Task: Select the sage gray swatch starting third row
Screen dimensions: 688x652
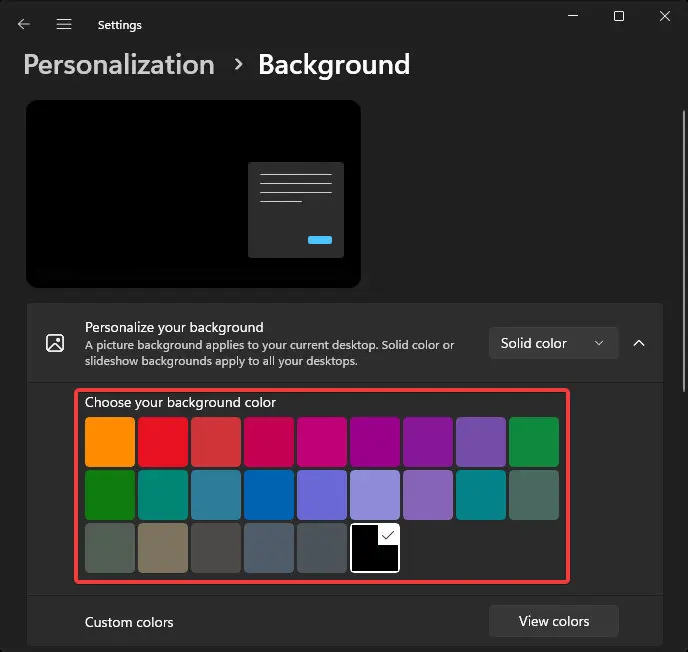Action: click(x=110, y=548)
